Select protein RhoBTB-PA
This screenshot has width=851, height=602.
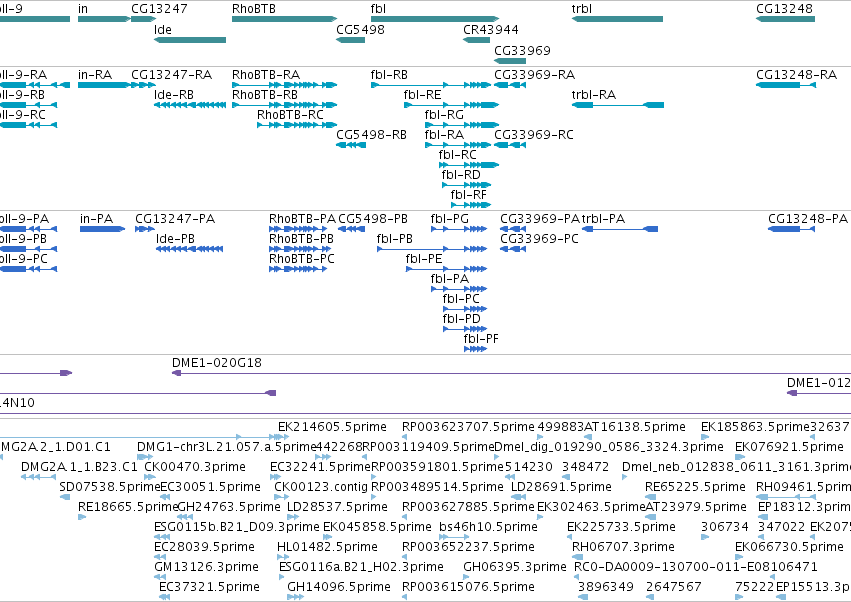(x=298, y=229)
